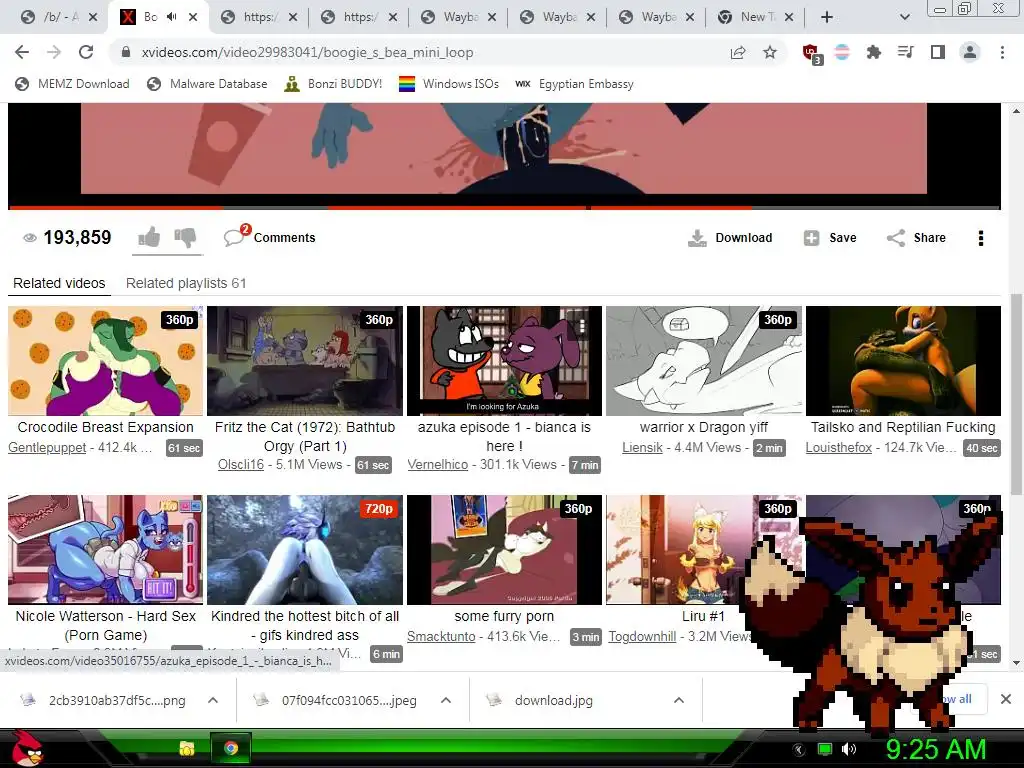Open the Angry Birds start button
Screen dimensions: 1024x768
pyautogui.click(x=26, y=748)
